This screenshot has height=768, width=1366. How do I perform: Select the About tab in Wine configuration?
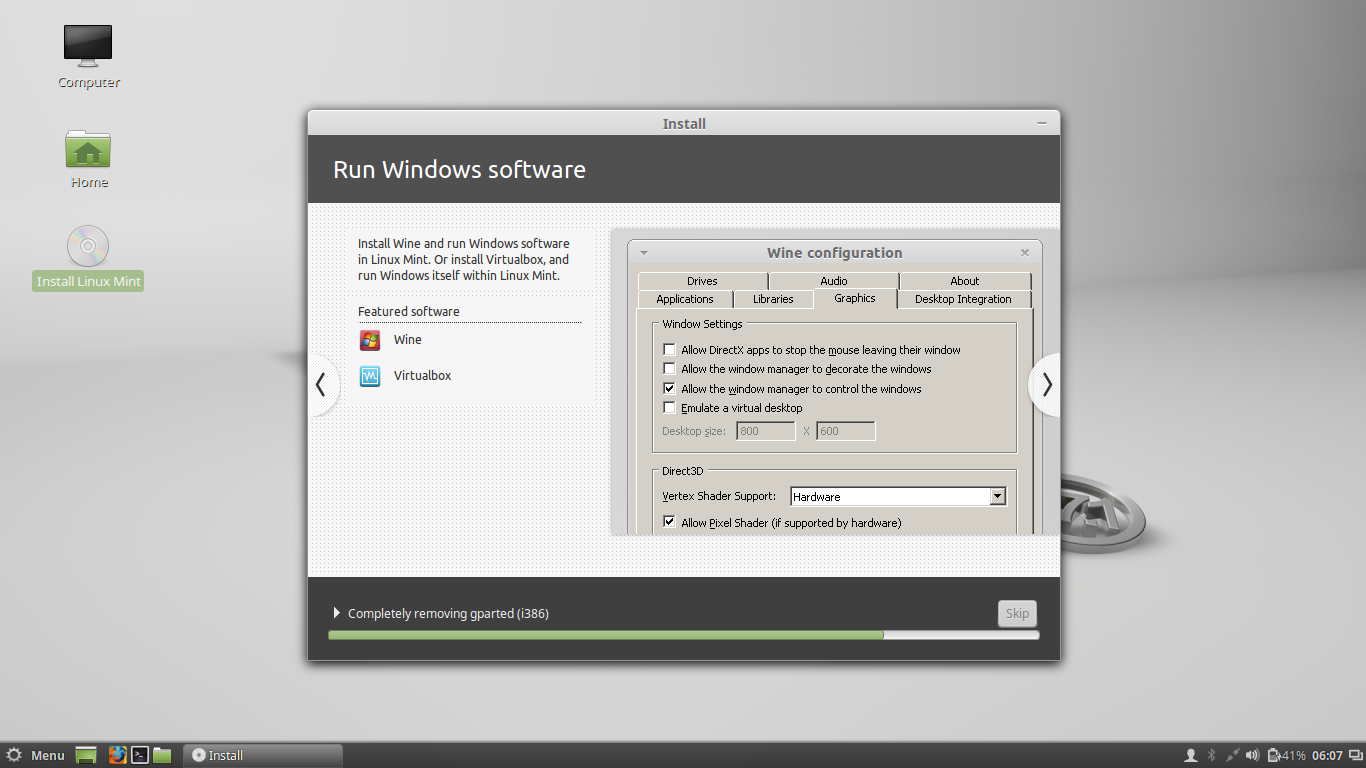[x=965, y=281]
